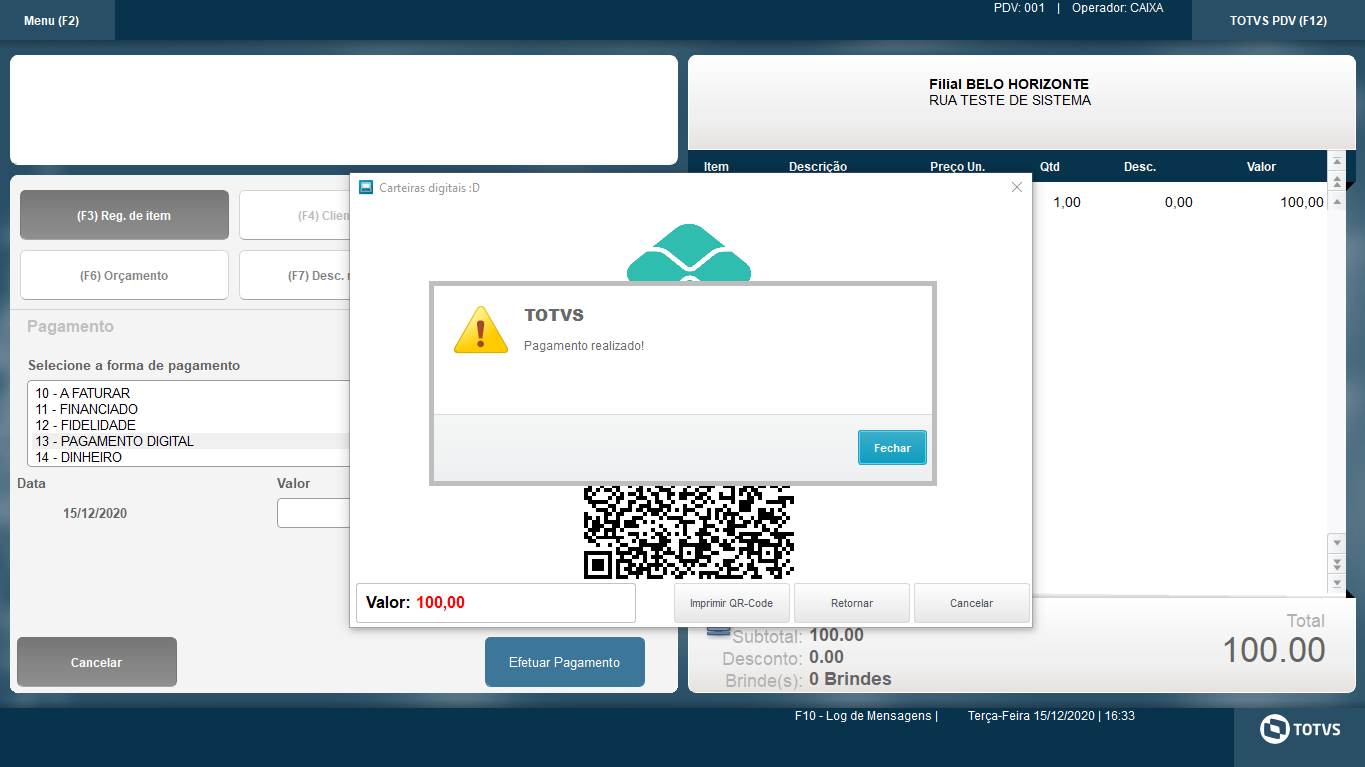Click Imprimir QR-Code button
1365x767 pixels.
tap(731, 603)
